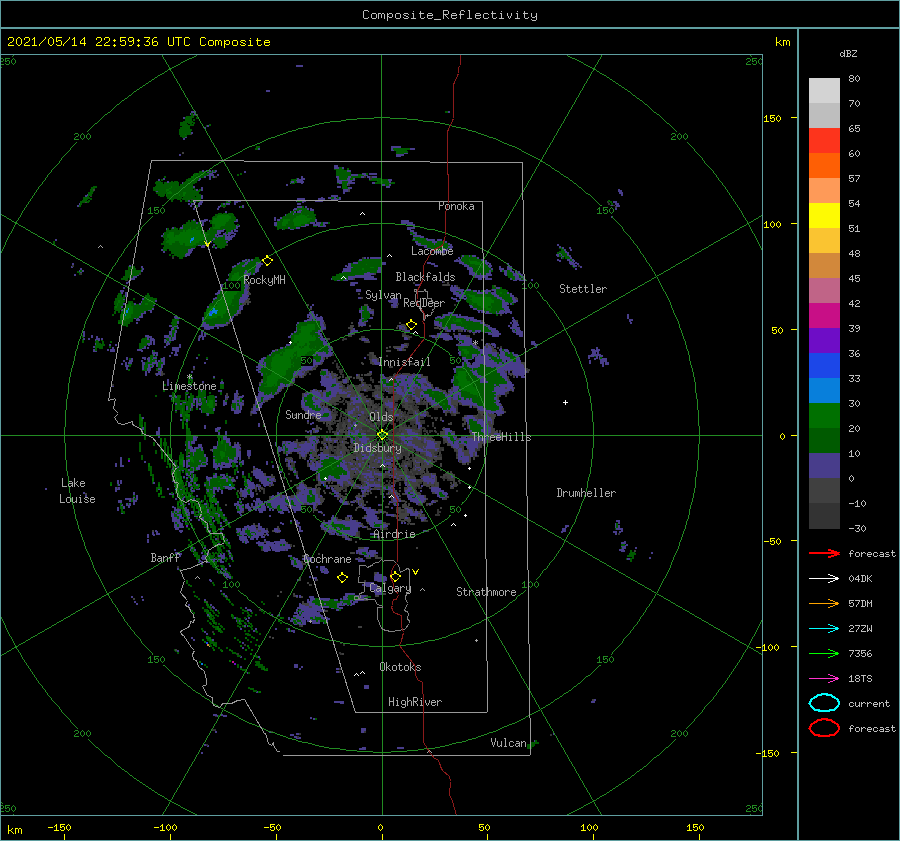The height and width of the screenshot is (841, 900).
Task: Click the red forecast ellipse legend icon
Action: tap(824, 728)
